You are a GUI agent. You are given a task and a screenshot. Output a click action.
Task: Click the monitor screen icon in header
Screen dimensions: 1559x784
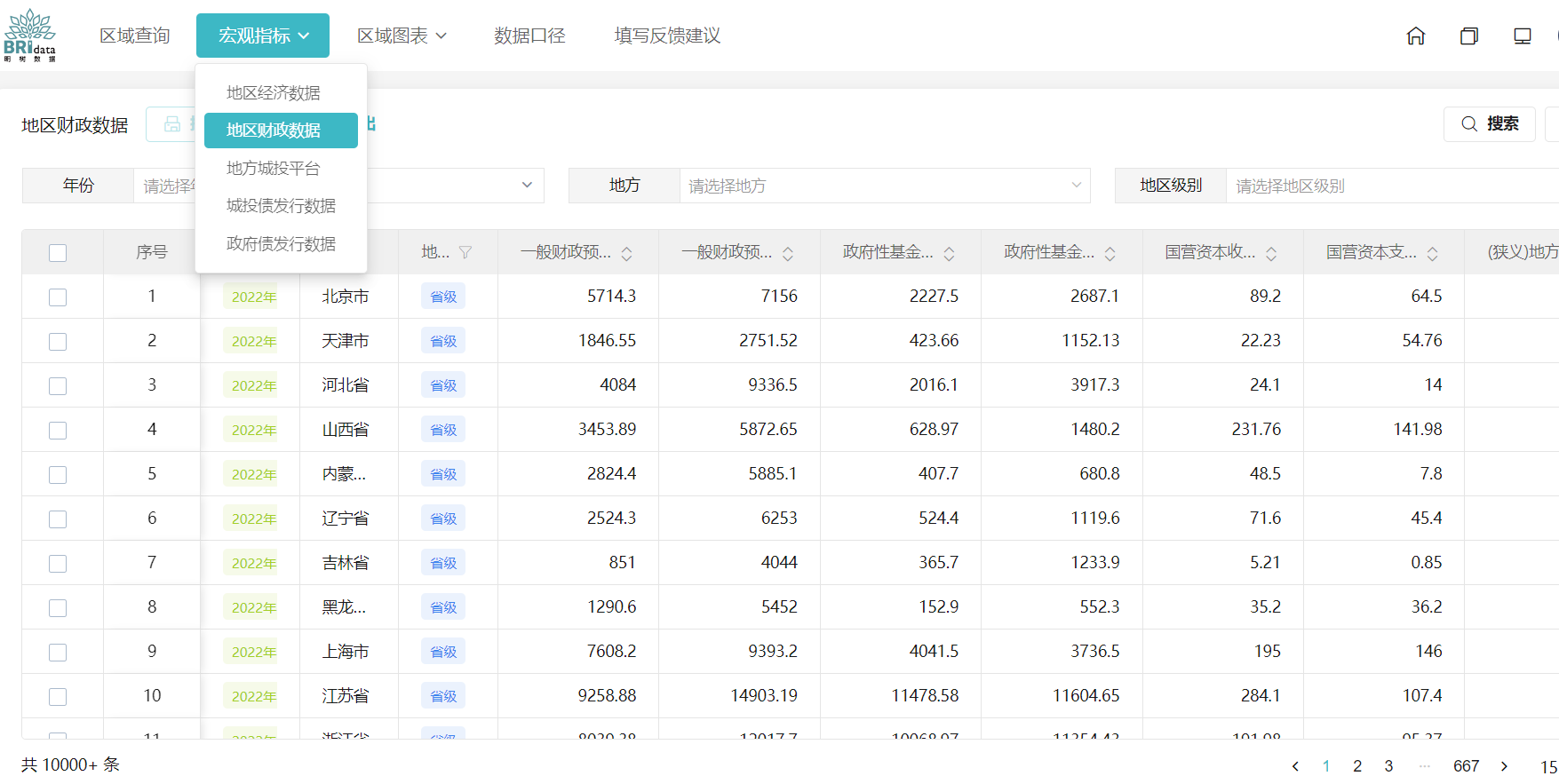tap(1523, 36)
